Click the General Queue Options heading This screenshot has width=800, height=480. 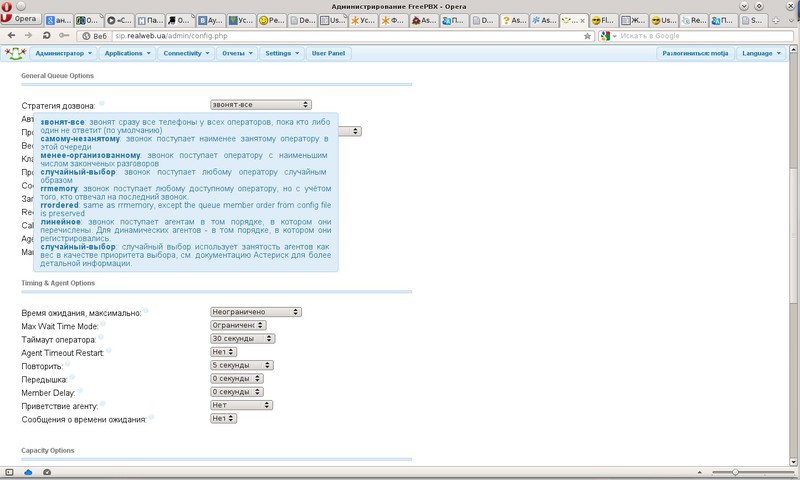[x=57, y=75]
